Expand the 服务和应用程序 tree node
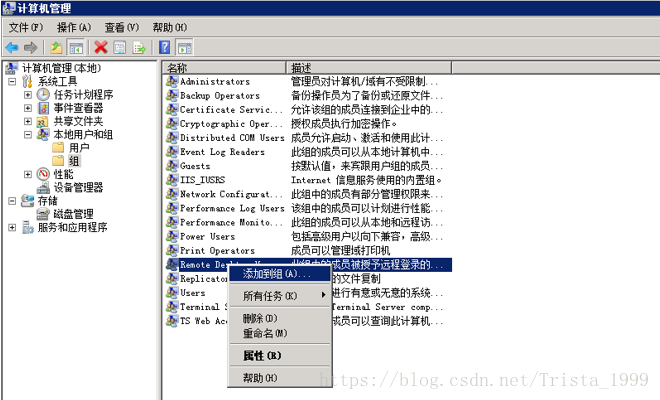This screenshot has height=400, width=660. (12, 227)
